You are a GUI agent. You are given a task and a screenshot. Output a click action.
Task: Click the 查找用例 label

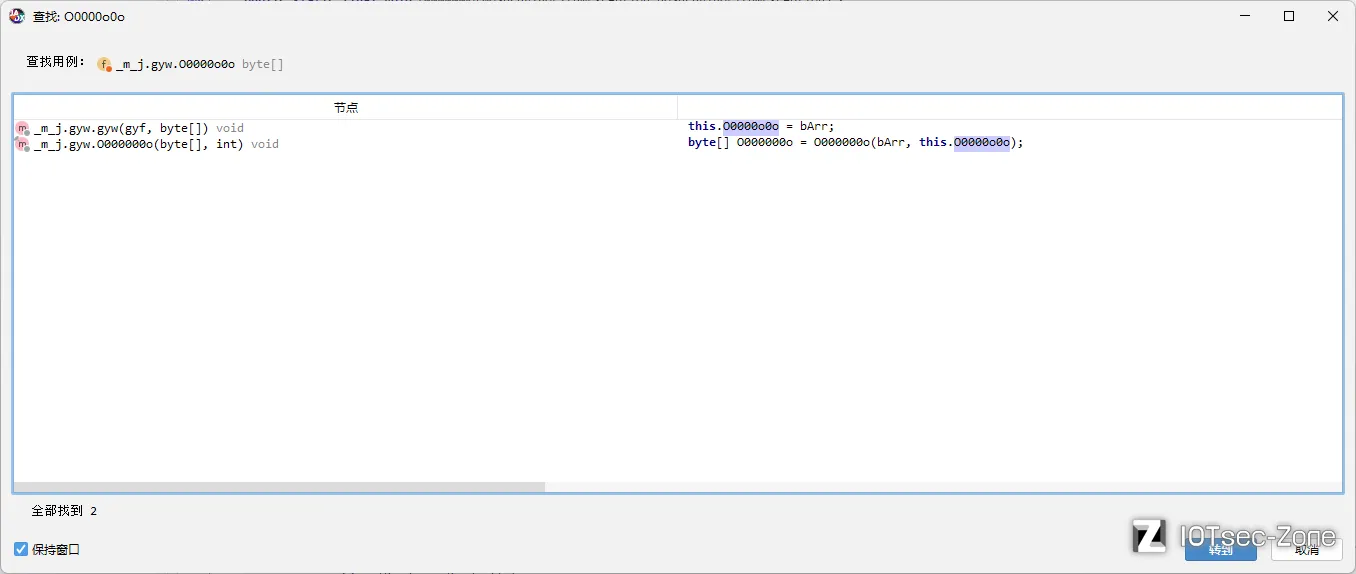[56, 62]
